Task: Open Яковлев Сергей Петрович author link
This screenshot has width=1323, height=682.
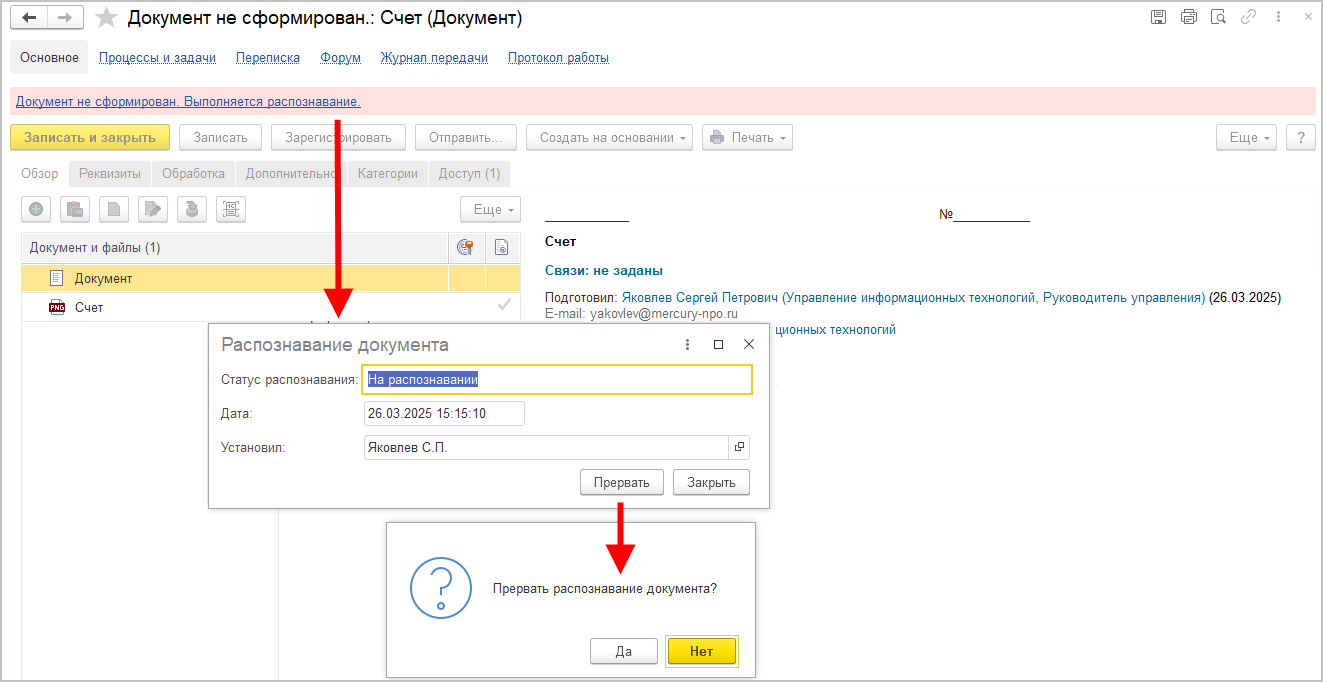Action: point(913,297)
